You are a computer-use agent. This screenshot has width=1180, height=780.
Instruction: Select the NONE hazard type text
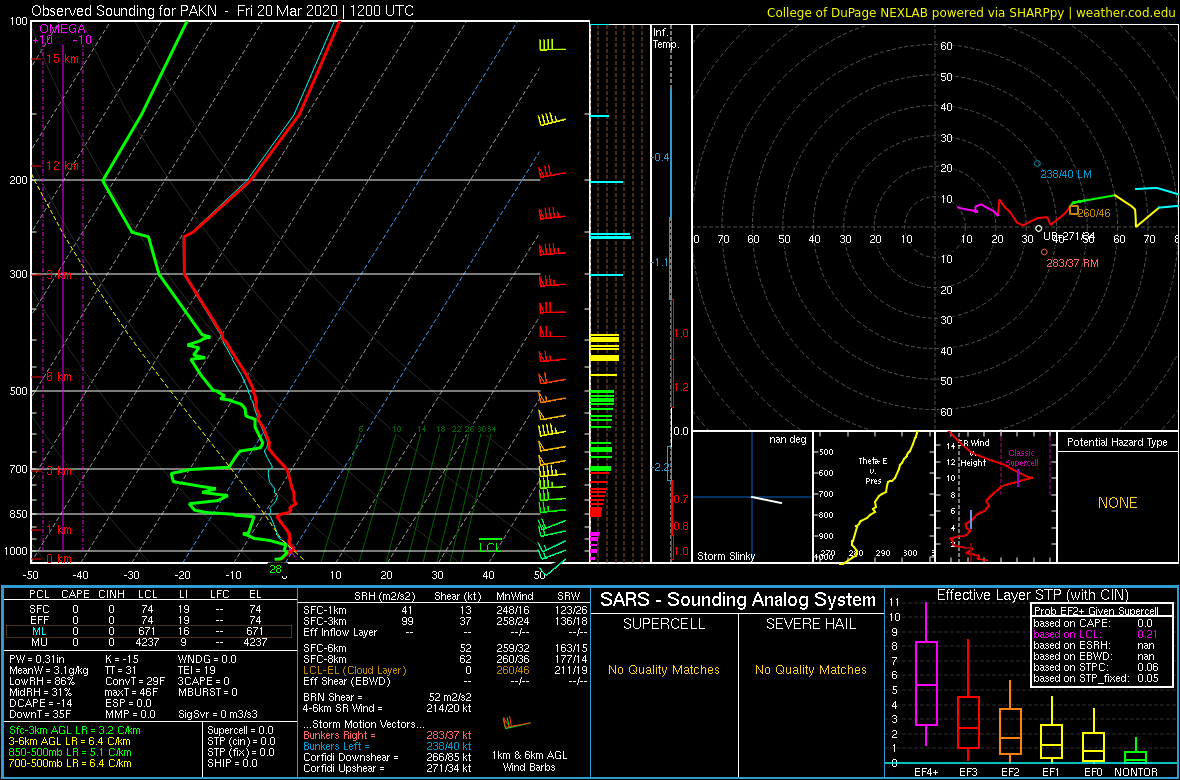pos(1118,503)
